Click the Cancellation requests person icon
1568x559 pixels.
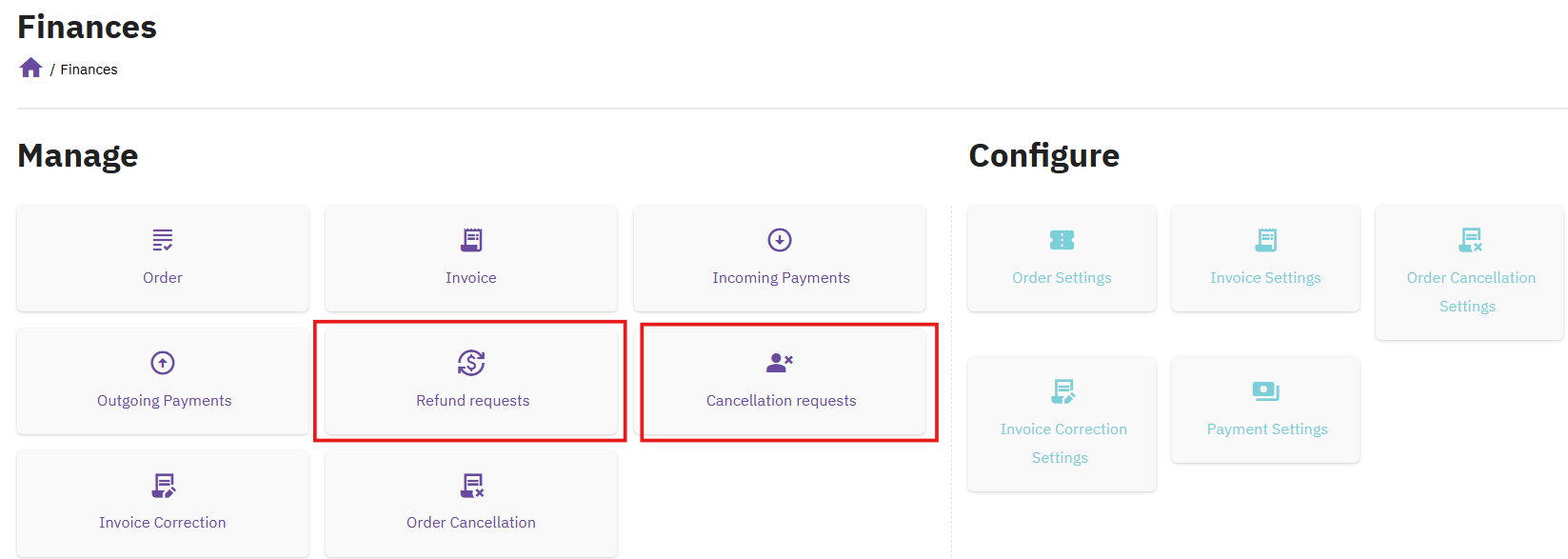(780, 363)
